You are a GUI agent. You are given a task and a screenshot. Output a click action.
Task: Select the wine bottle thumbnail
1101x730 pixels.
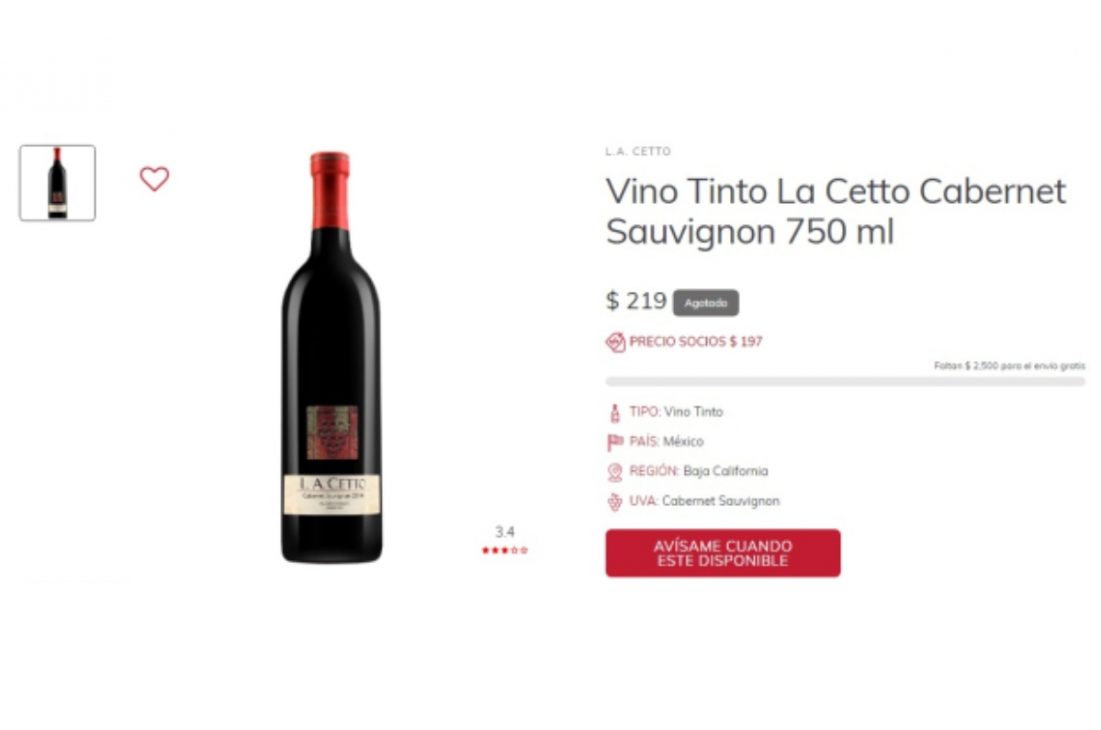(x=58, y=182)
